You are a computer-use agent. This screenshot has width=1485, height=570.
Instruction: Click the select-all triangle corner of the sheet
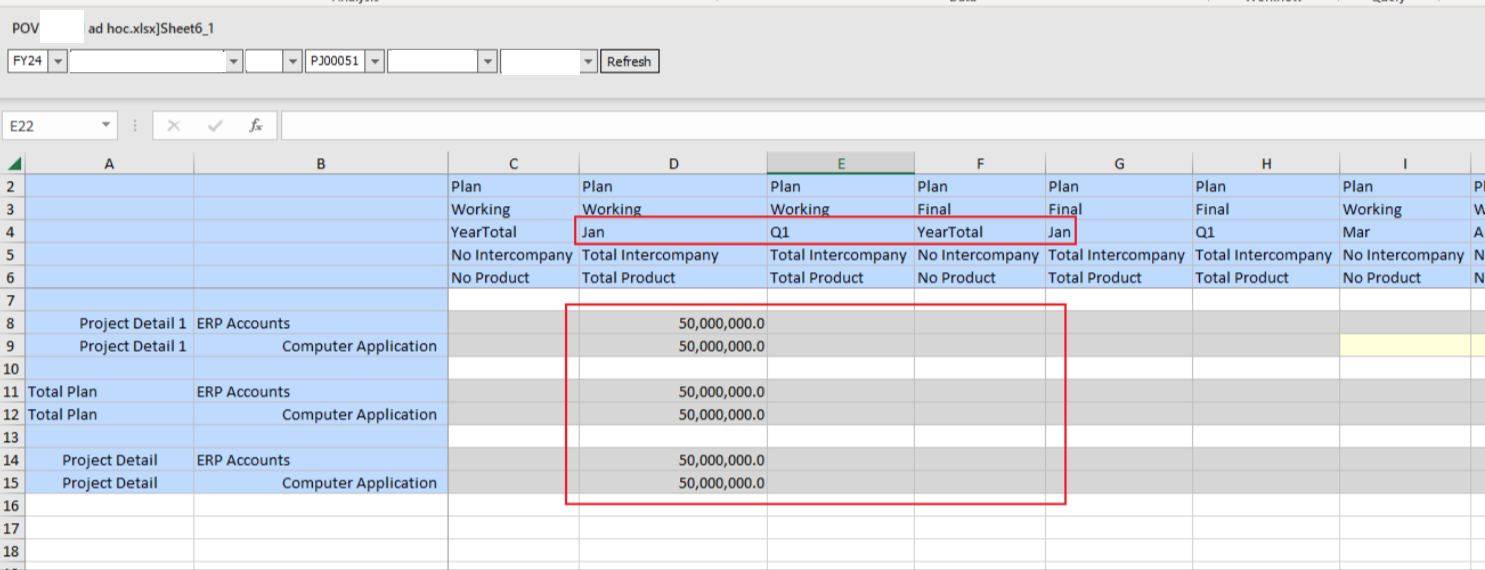[13, 164]
